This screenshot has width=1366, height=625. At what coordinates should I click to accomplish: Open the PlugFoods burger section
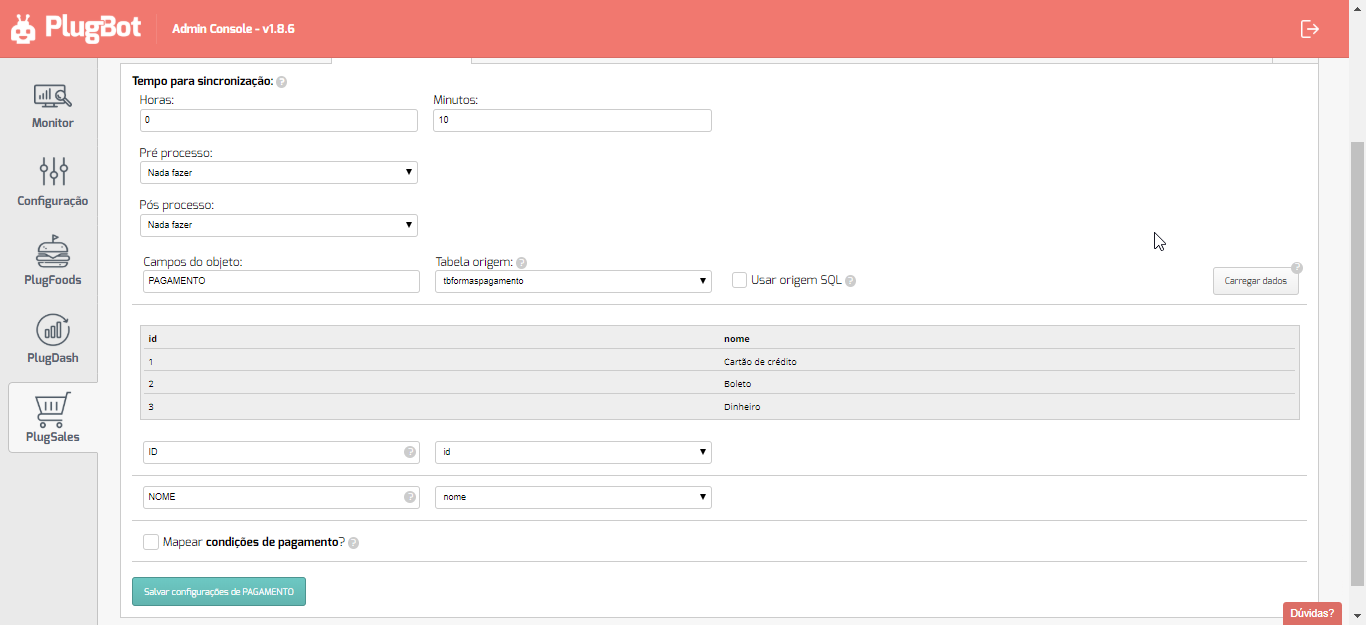tap(52, 261)
